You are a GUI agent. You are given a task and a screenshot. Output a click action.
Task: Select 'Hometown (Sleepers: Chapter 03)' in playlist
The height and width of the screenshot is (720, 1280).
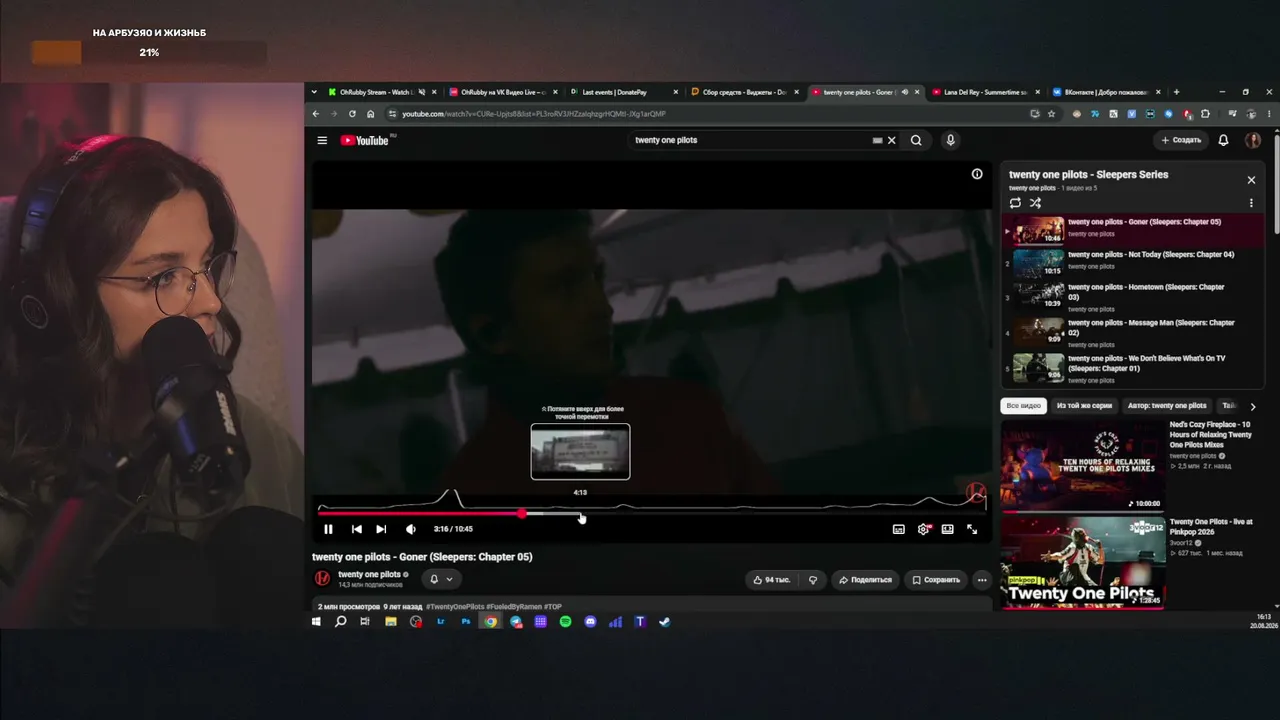click(x=1133, y=297)
